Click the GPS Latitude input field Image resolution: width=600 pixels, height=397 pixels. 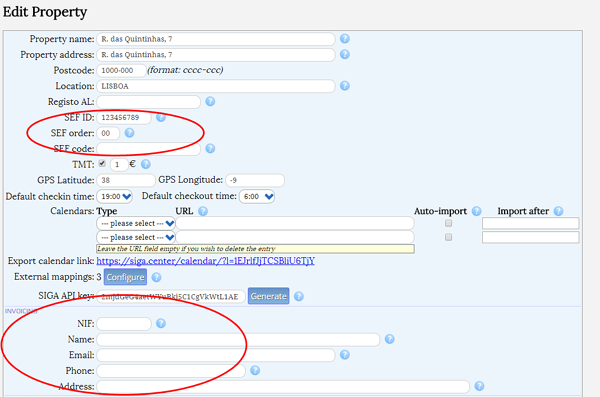coord(126,180)
